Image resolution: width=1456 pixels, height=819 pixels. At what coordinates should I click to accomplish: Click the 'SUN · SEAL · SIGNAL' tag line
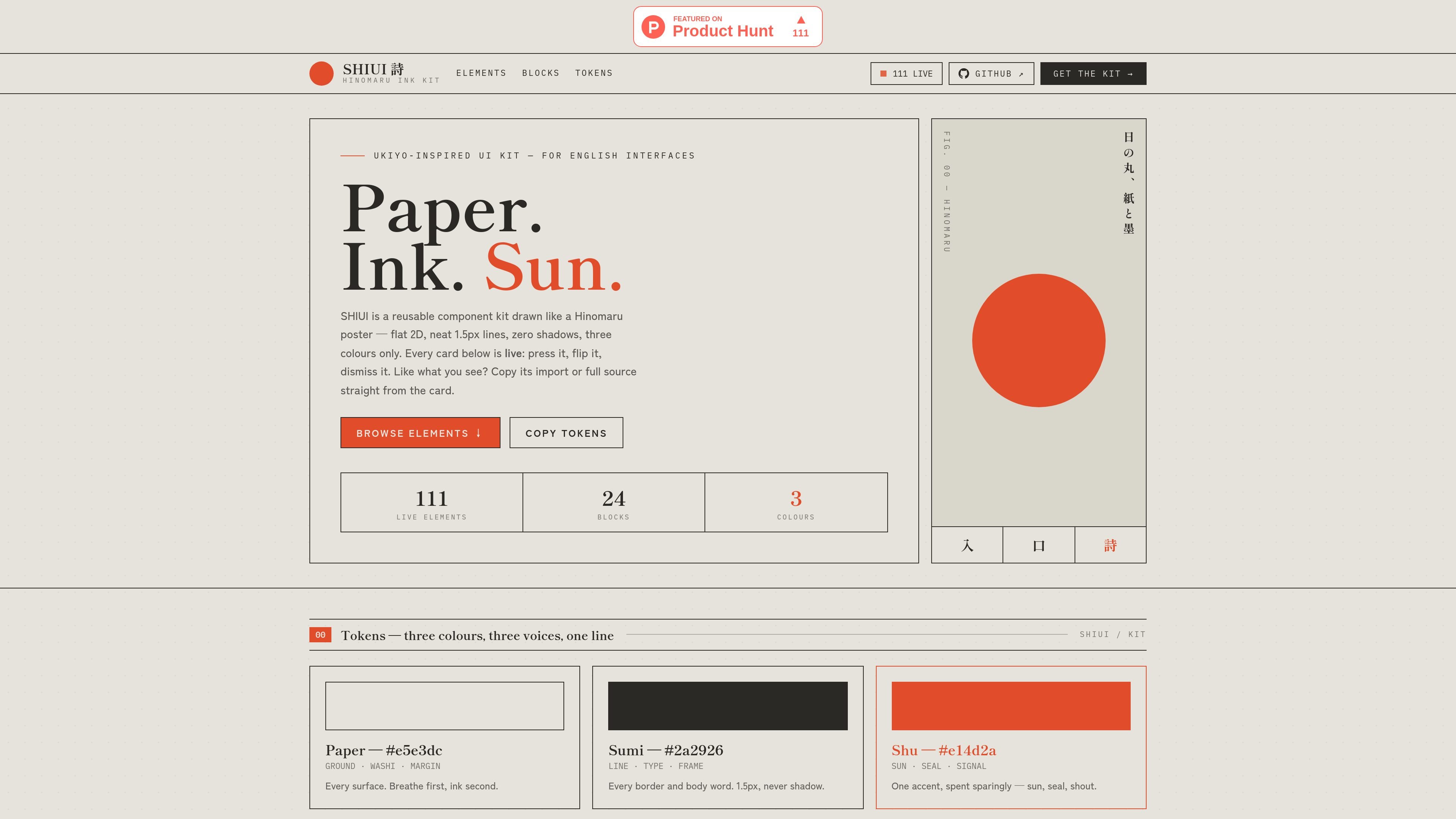coord(938,766)
